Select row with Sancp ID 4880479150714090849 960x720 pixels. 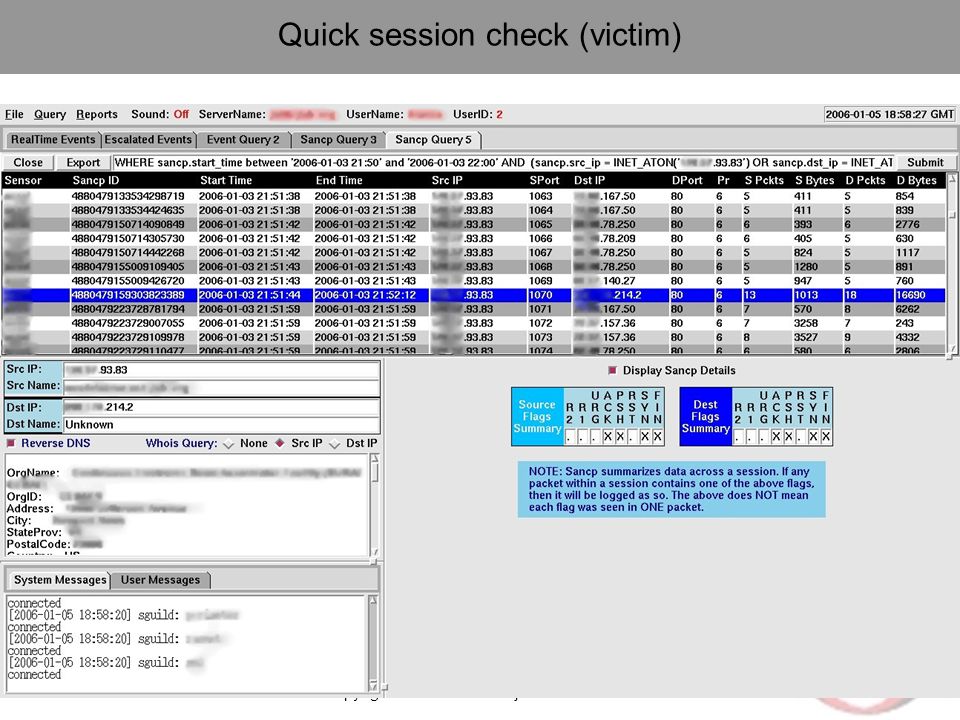pos(473,225)
